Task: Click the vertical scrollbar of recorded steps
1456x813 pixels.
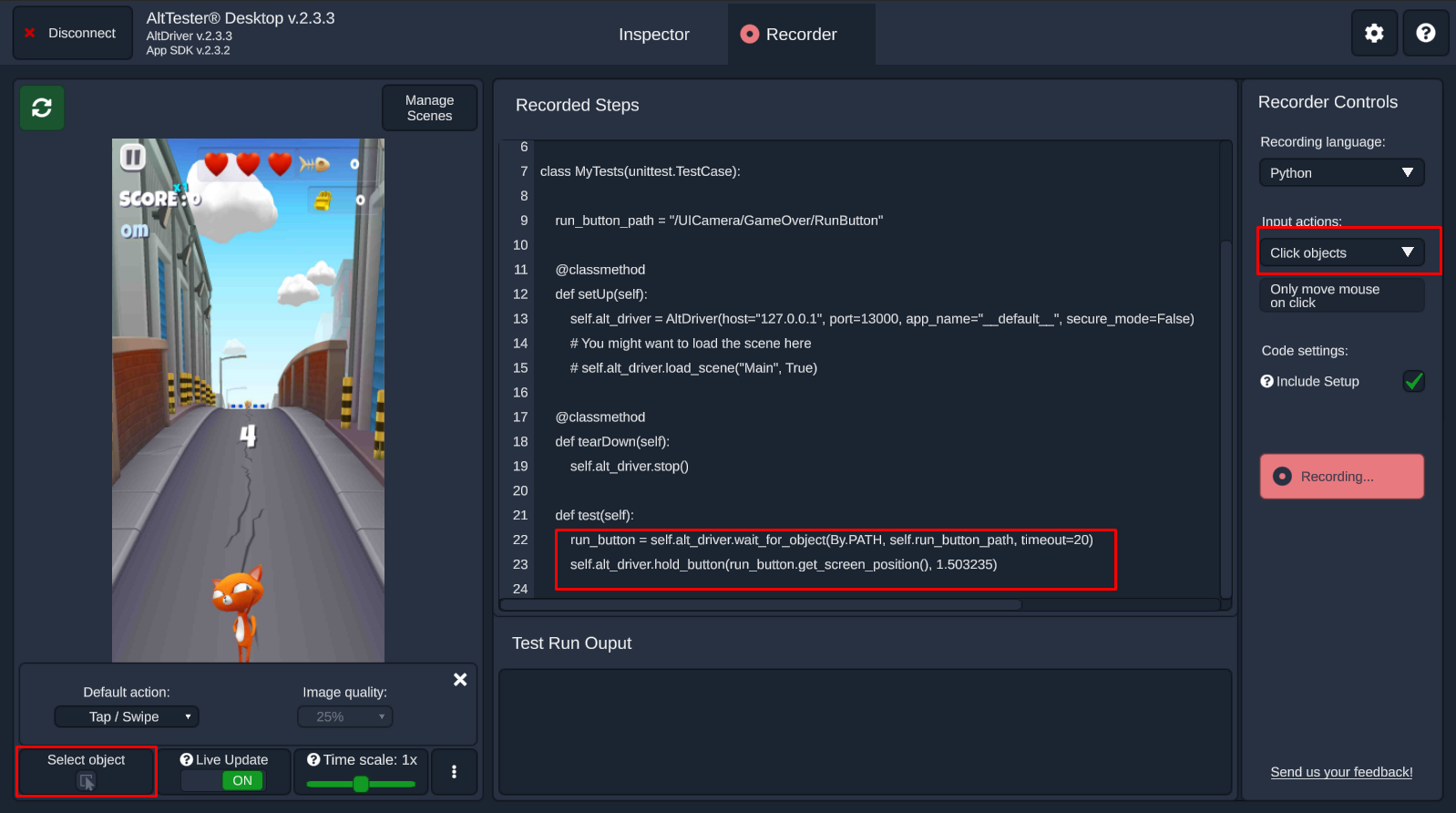Action: click(x=1225, y=419)
